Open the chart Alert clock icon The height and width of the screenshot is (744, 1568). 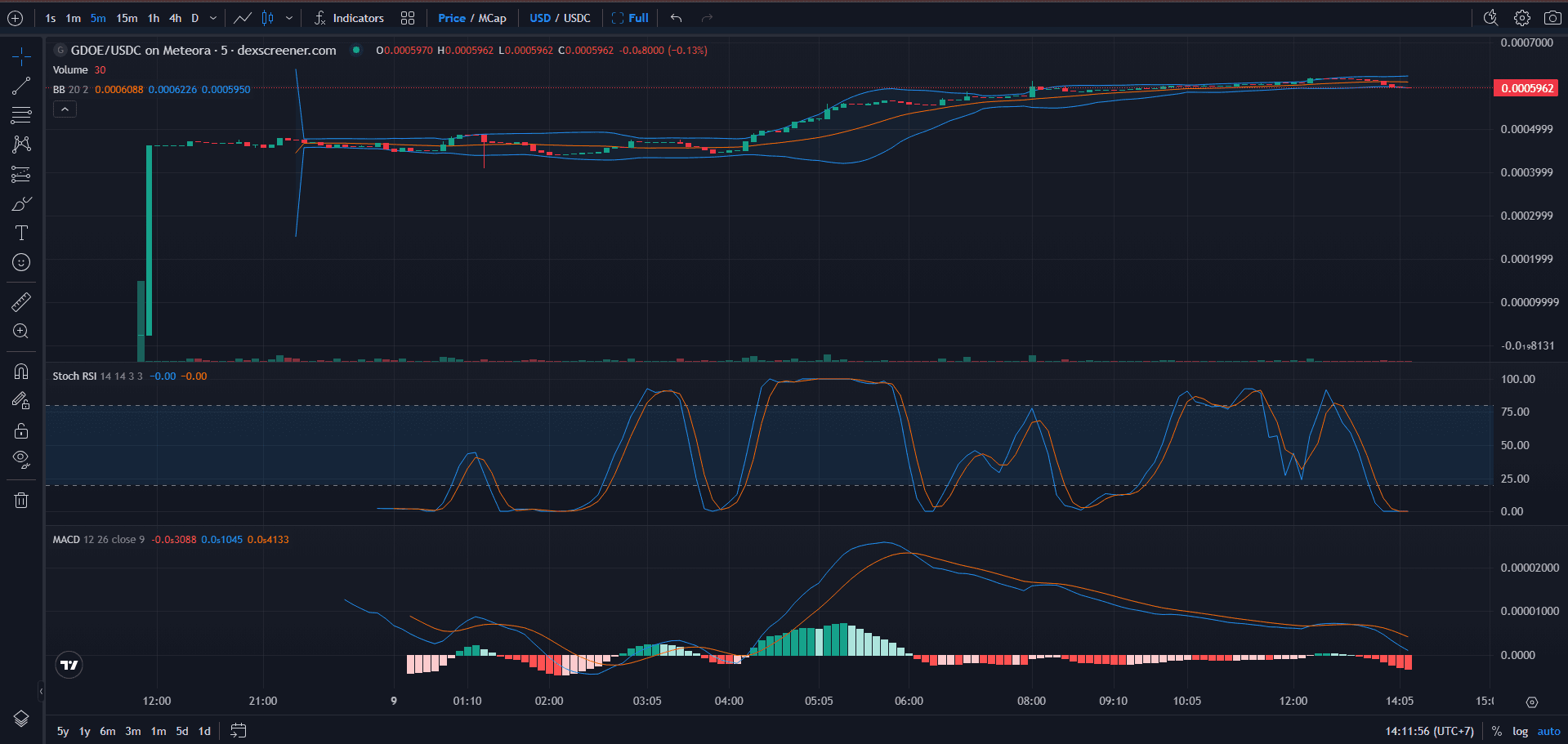tap(1490, 17)
